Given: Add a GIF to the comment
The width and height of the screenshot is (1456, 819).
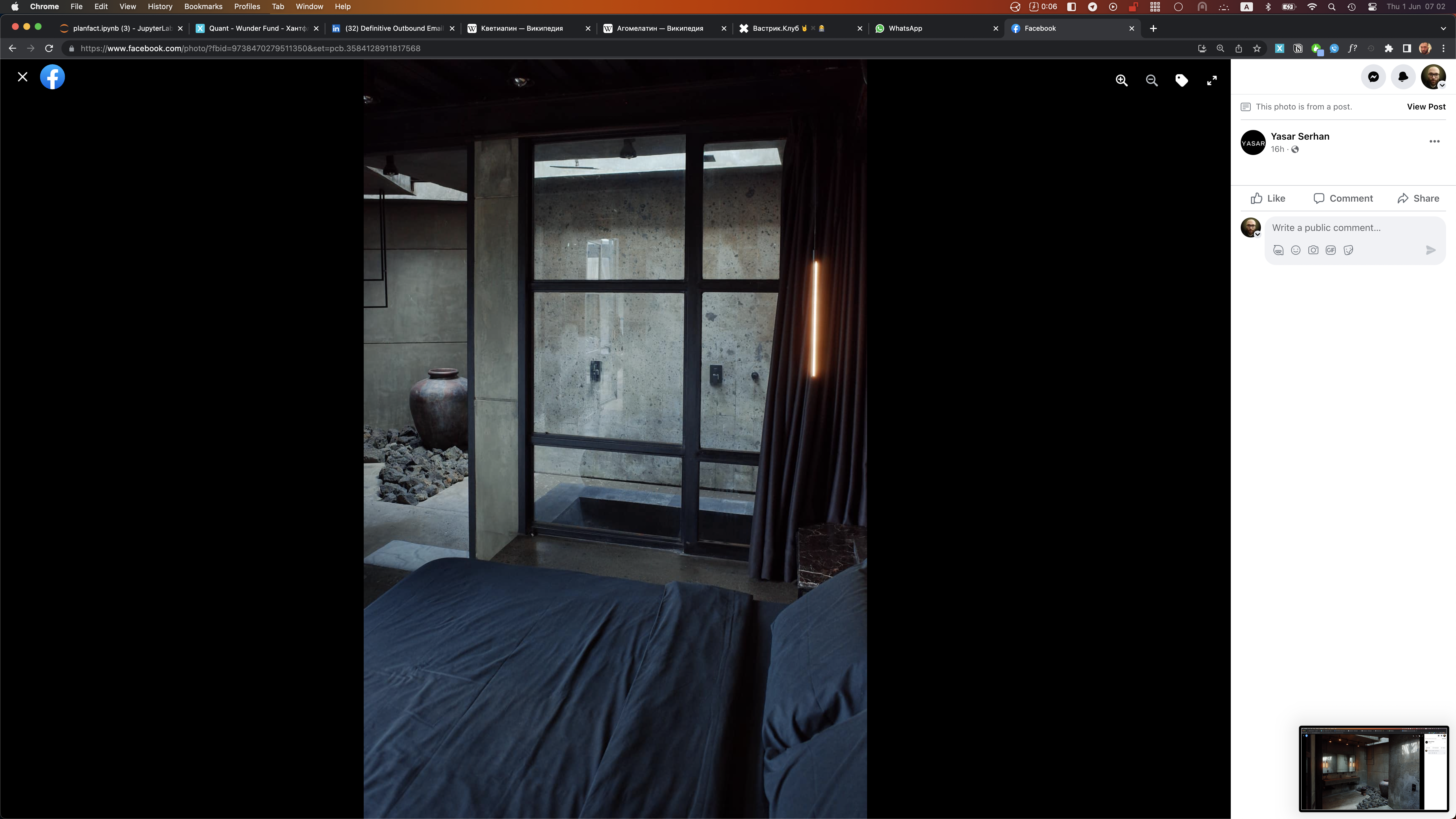Looking at the screenshot, I should tap(1331, 250).
